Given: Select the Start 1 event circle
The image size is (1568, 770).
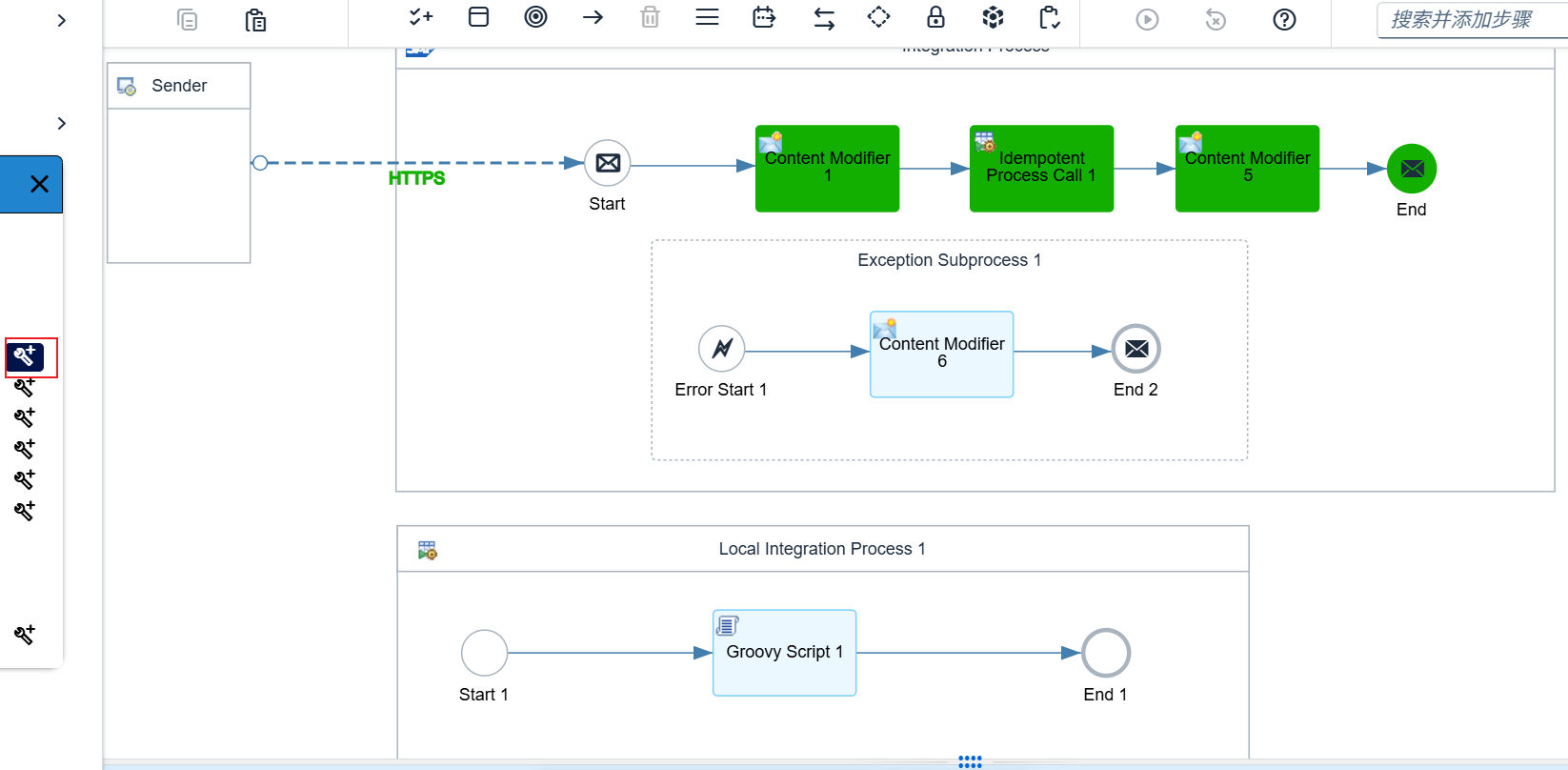Looking at the screenshot, I should pos(484,653).
